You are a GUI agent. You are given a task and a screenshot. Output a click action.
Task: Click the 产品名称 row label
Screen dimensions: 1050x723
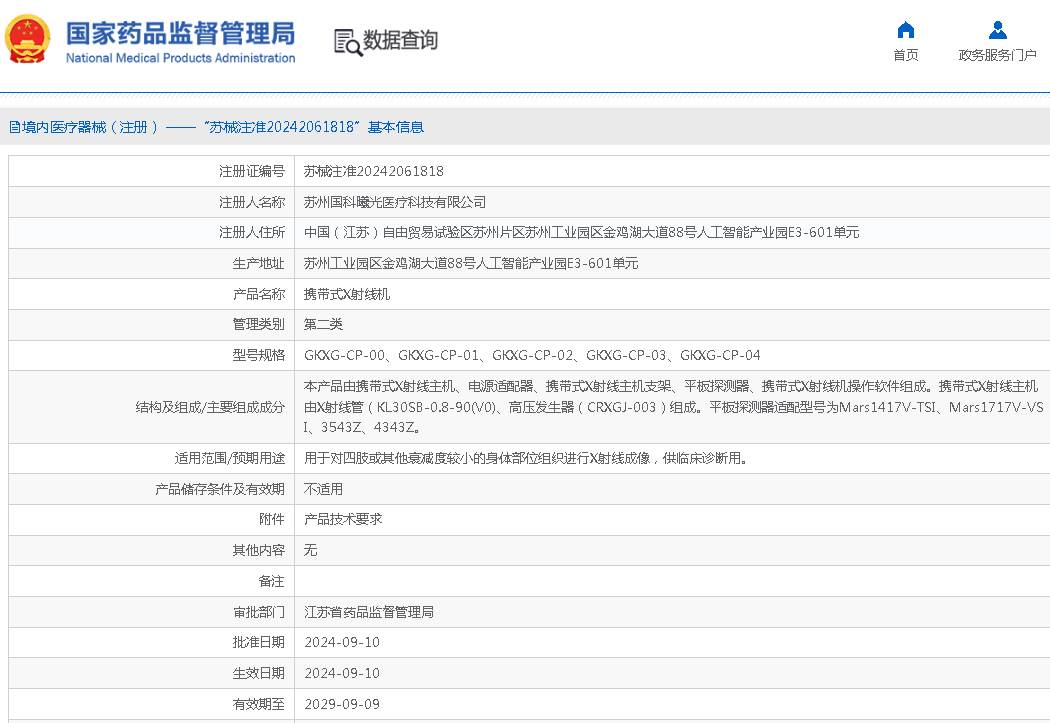tap(258, 294)
